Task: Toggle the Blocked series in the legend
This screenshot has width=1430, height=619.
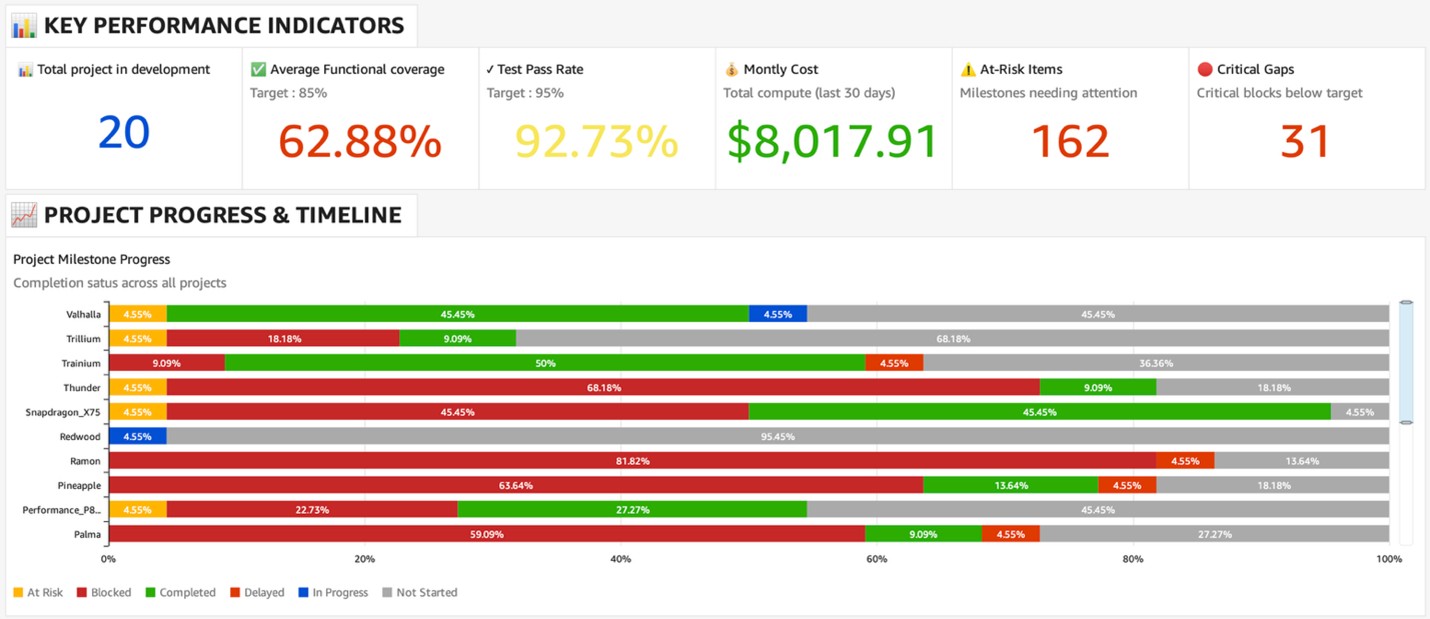Action: pyautogui.click(x=103, y=593)
